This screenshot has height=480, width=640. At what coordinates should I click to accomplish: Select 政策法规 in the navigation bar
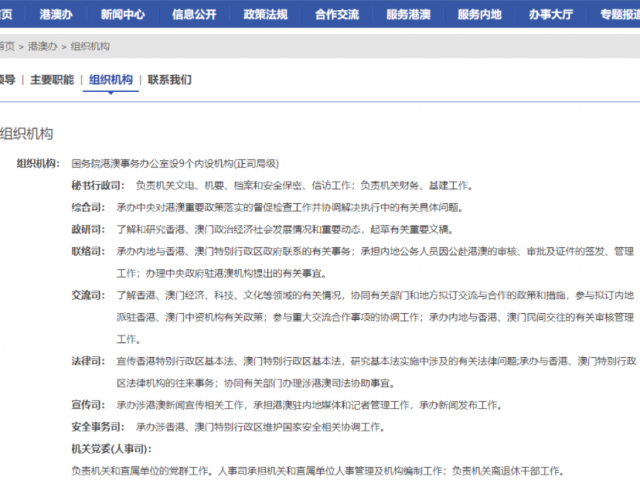pos(266,15)
